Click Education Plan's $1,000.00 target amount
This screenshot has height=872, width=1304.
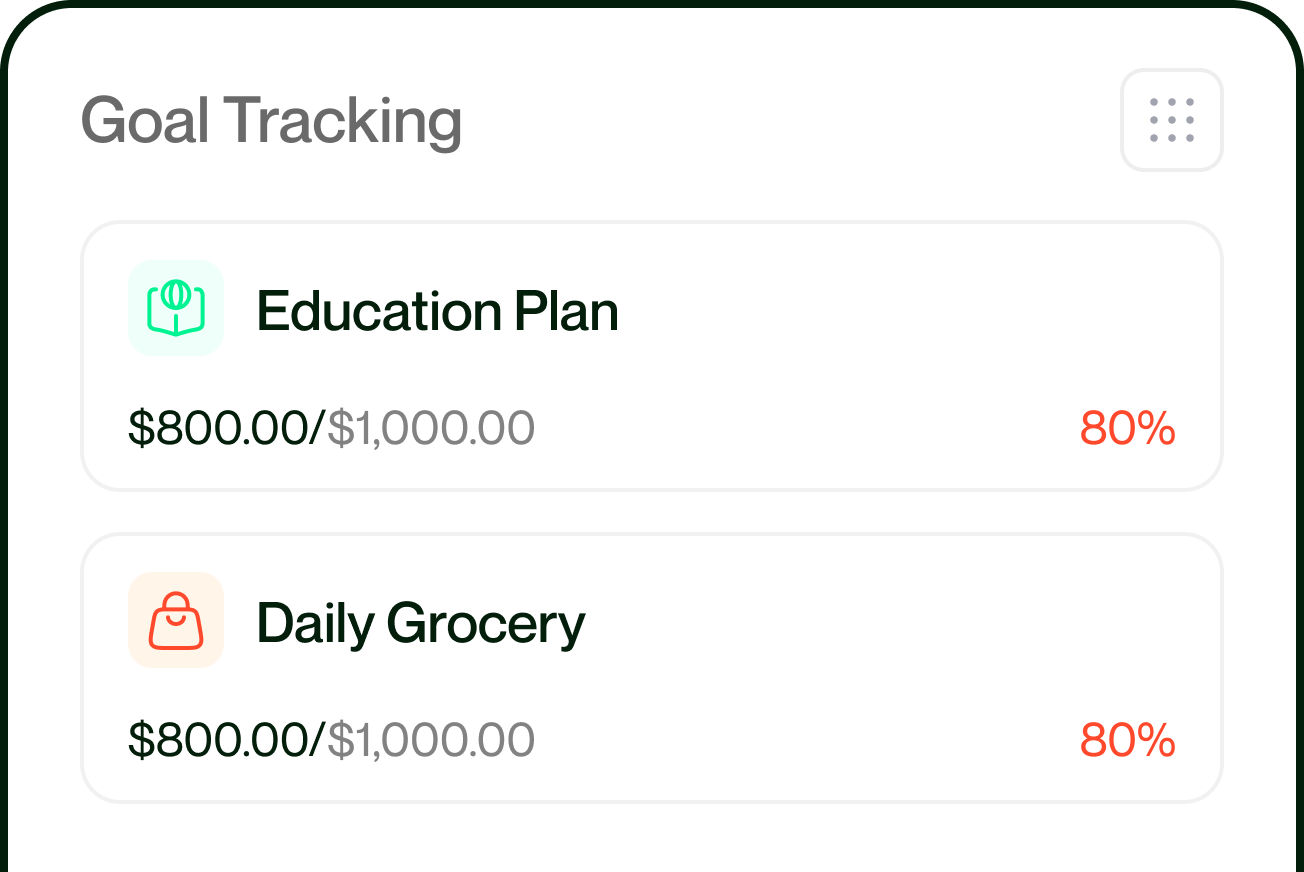pyautogui.click(x=431, y=428)
